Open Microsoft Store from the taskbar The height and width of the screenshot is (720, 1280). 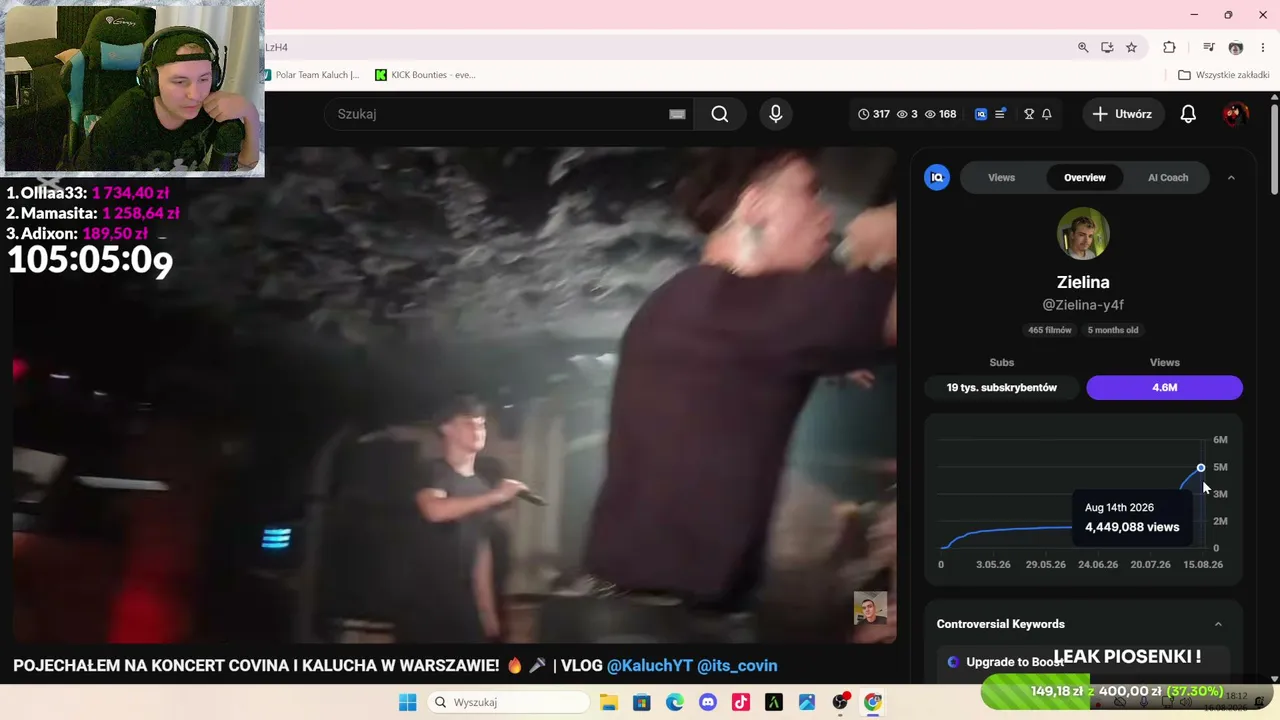tap(642, 702)
